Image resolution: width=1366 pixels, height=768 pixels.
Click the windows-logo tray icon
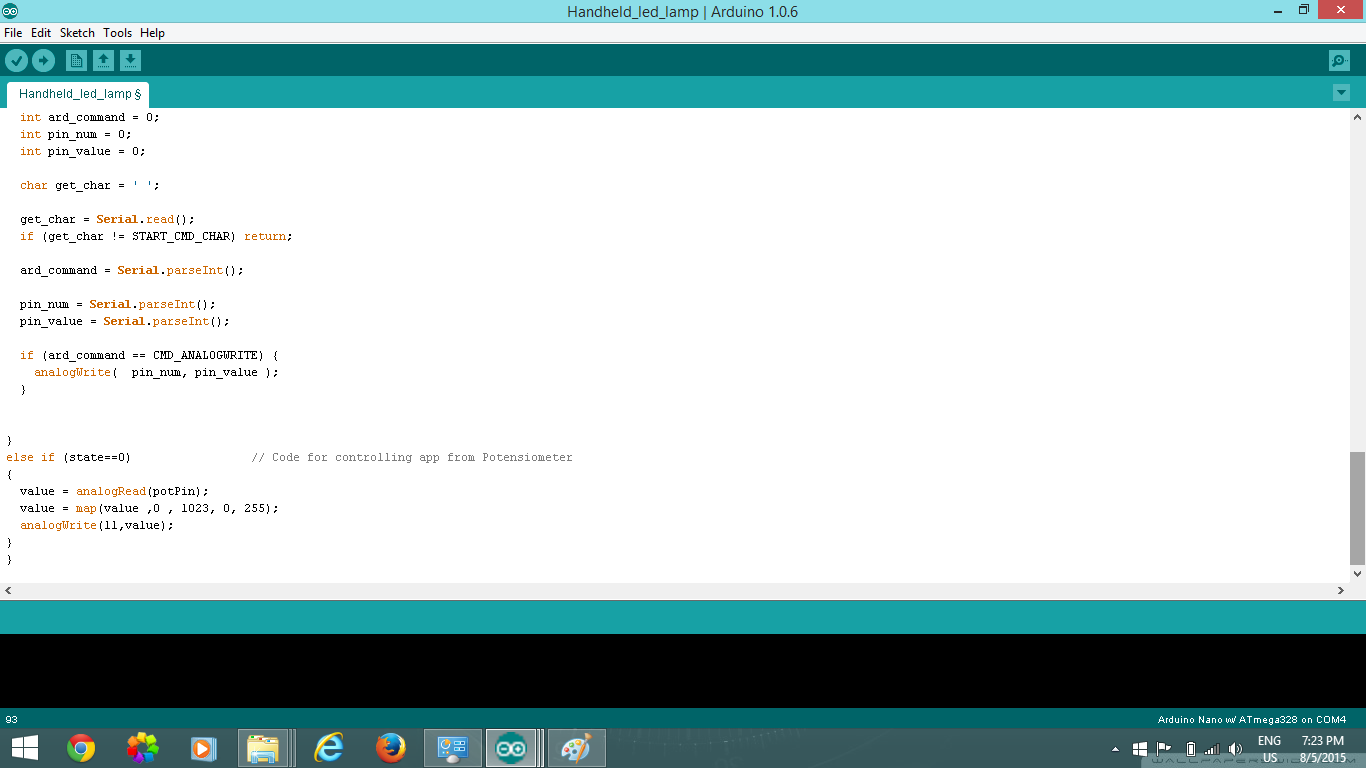click(1140, 749)
